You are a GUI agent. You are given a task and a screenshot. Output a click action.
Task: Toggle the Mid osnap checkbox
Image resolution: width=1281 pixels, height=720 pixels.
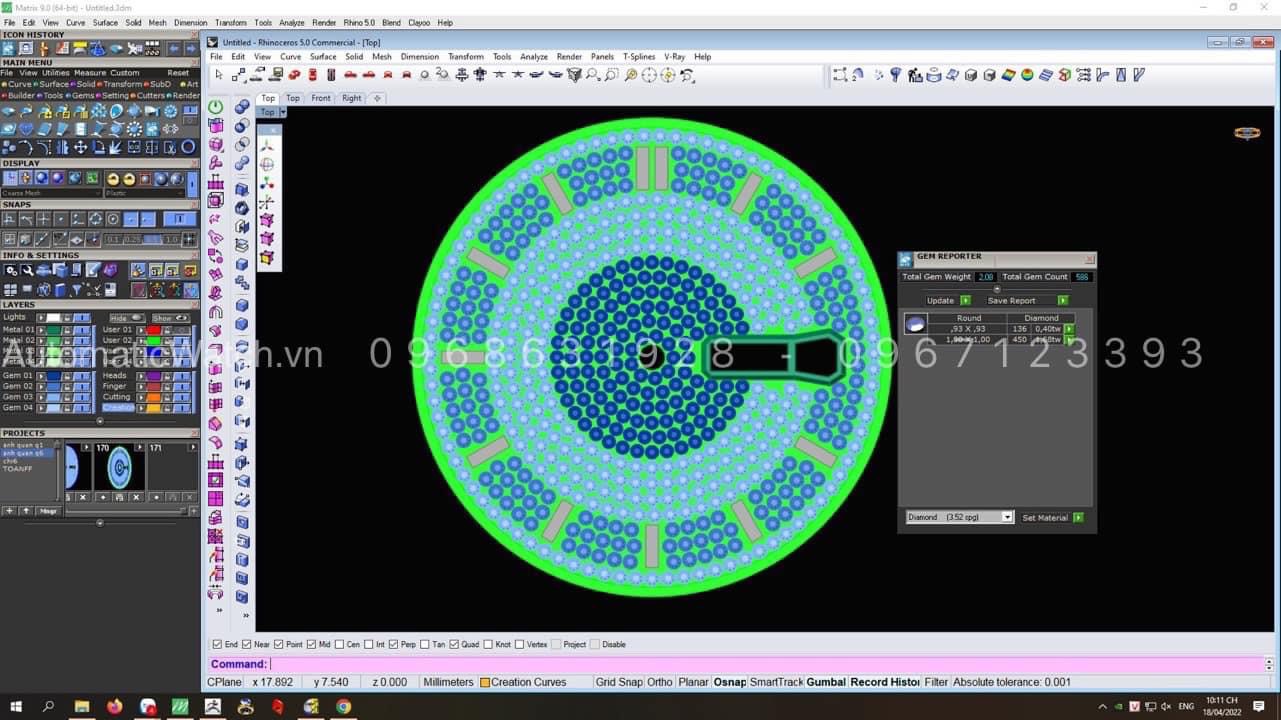click(311, 645)
